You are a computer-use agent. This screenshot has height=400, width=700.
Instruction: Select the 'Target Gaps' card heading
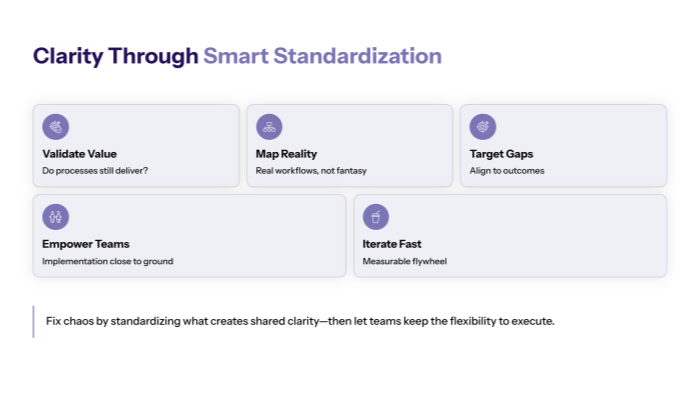click(501, 154)
